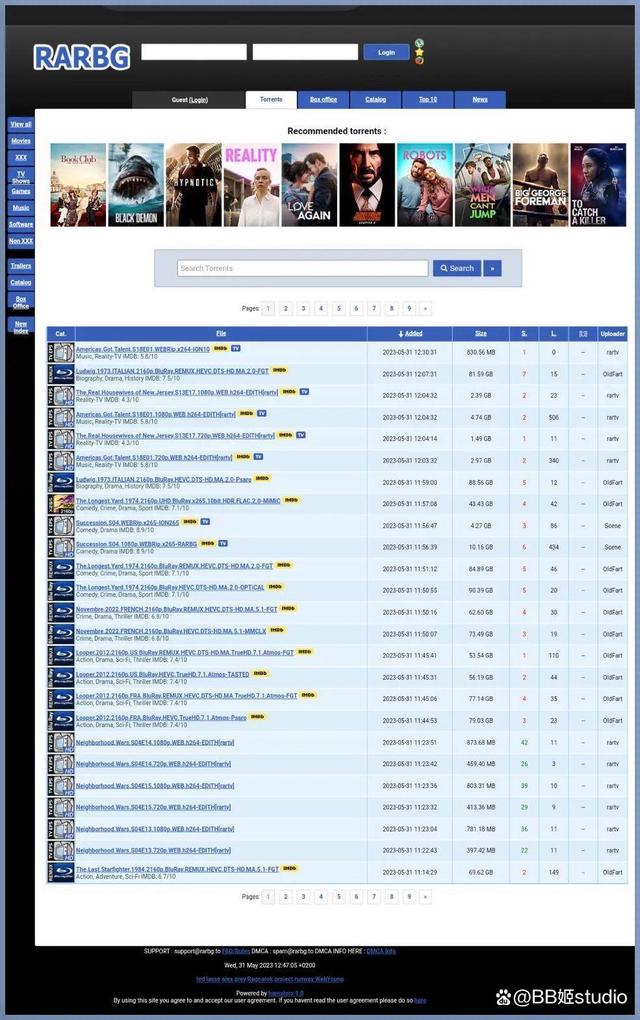The image size is (640, 1020).
Task: Select Movies category in sidebar
Action: pyautogui.click(x=21, y=141)
